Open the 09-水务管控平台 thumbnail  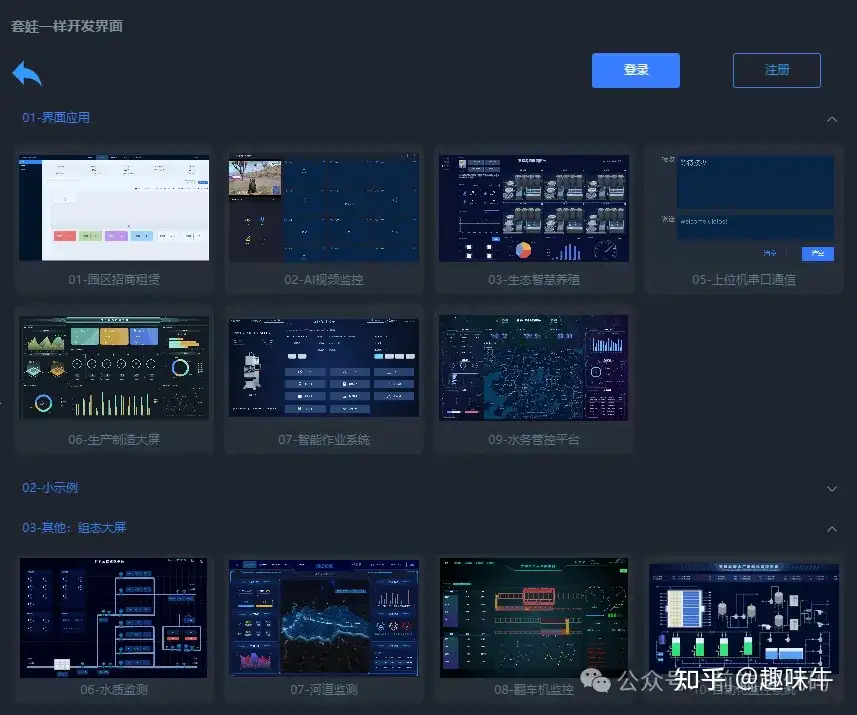[x=533, y=367]
